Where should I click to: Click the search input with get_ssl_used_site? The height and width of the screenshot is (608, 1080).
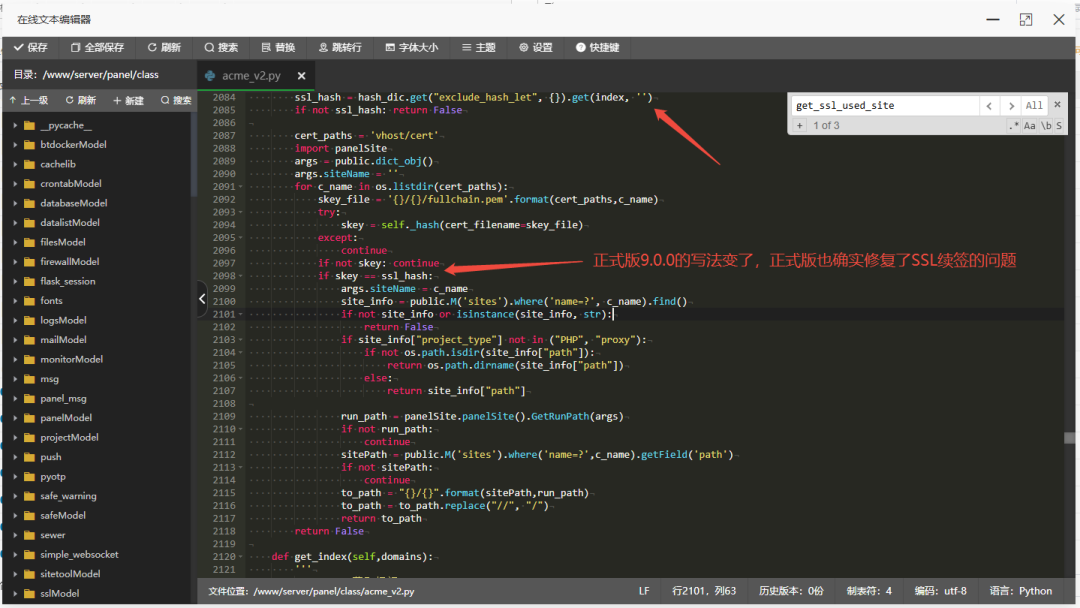(885, 105)
